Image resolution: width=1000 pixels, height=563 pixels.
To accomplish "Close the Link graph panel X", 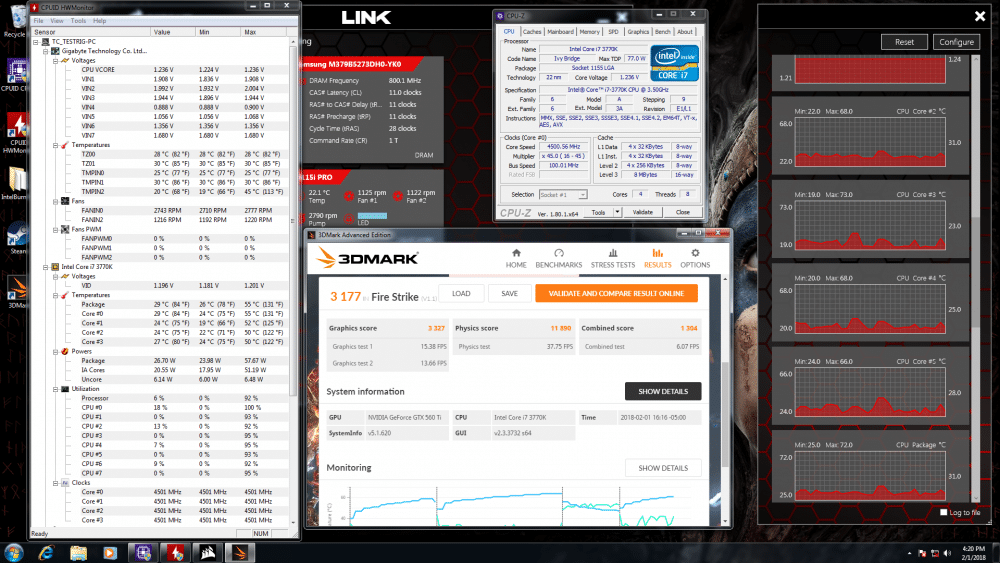I will pos(980,16).
